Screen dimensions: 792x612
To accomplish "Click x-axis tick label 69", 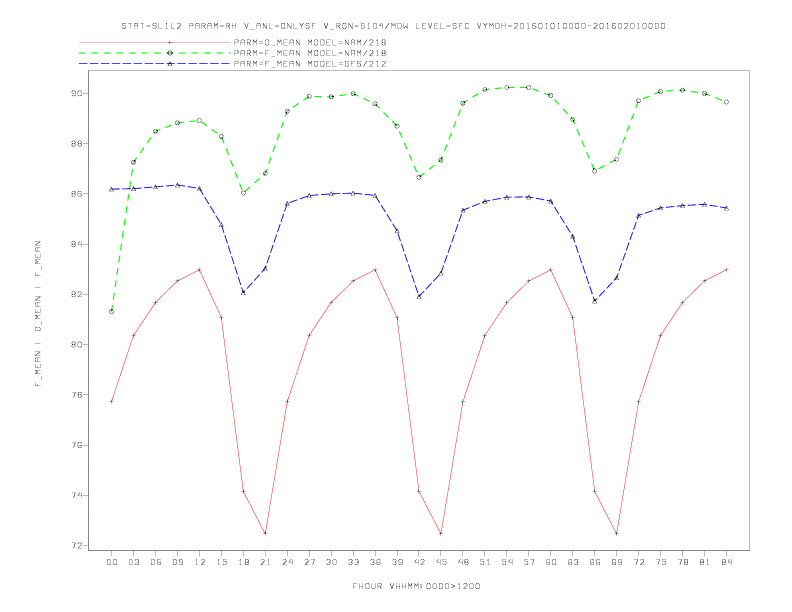I will click(617, 562).
